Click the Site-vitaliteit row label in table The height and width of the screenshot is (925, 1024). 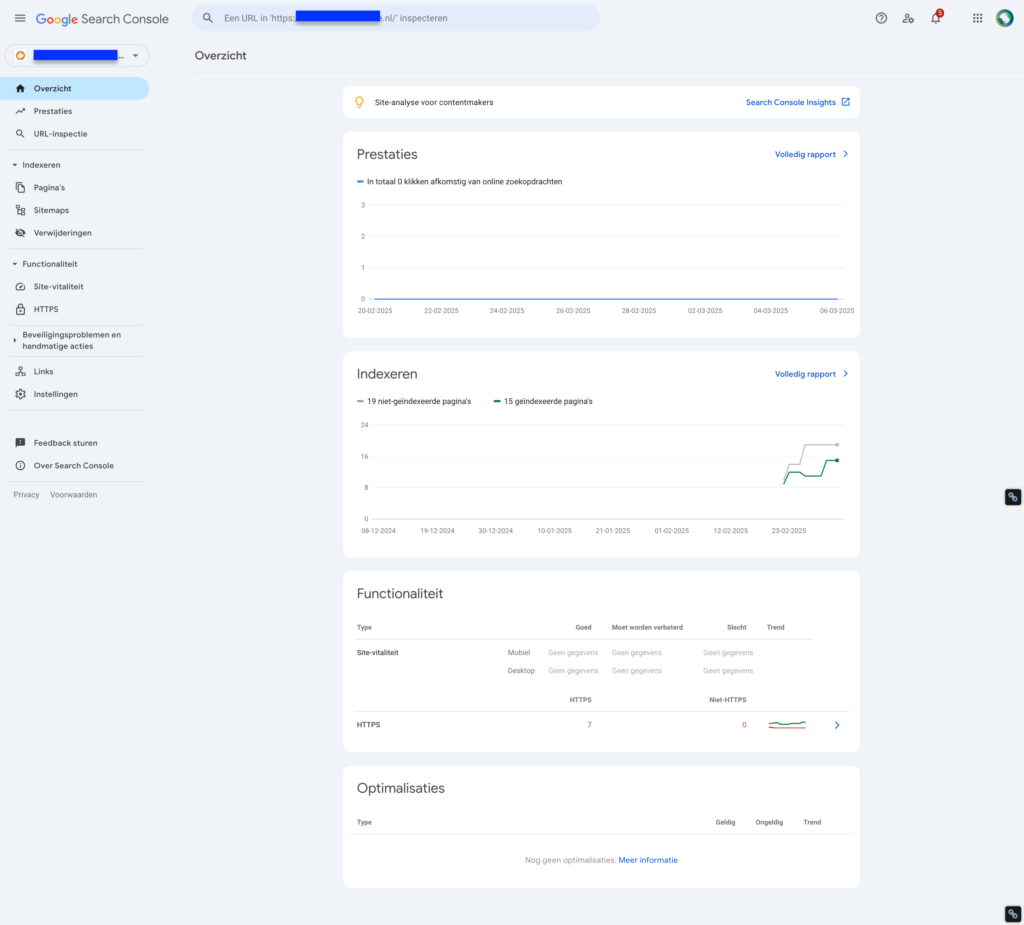pos(377,653)
